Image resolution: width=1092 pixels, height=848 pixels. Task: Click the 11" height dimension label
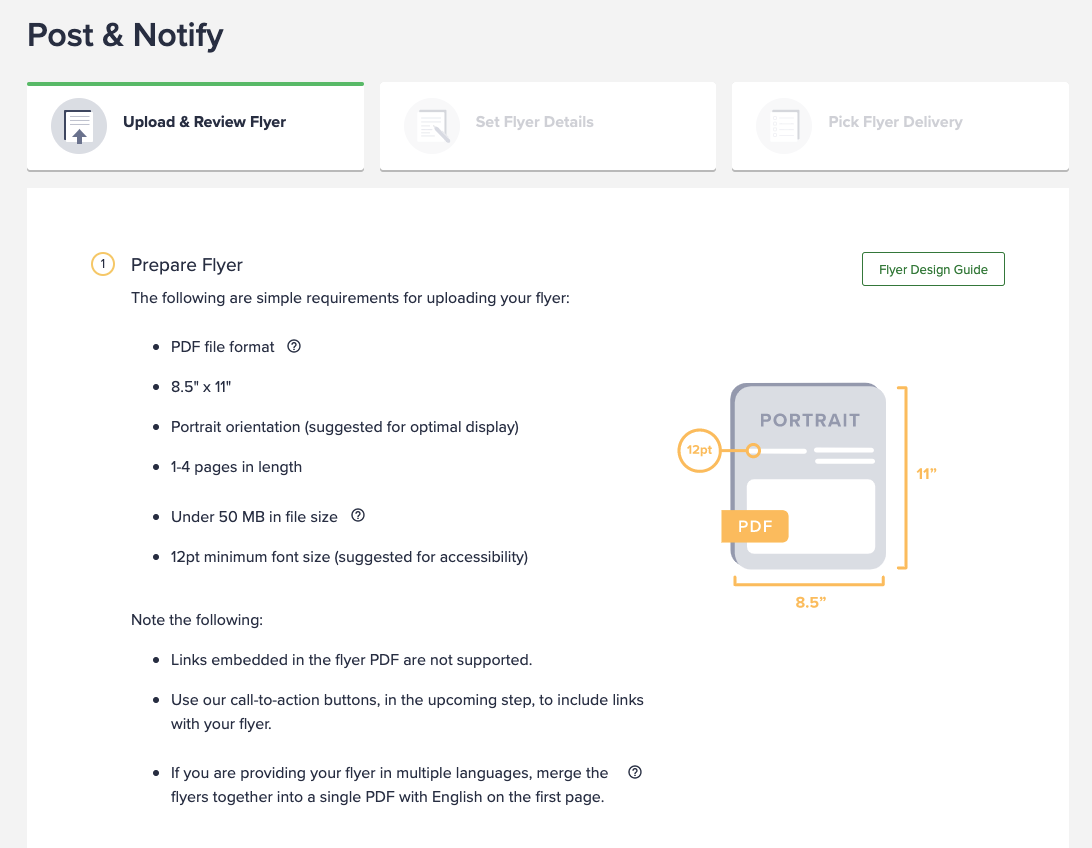pyautogui.click(x=926, y=474)
